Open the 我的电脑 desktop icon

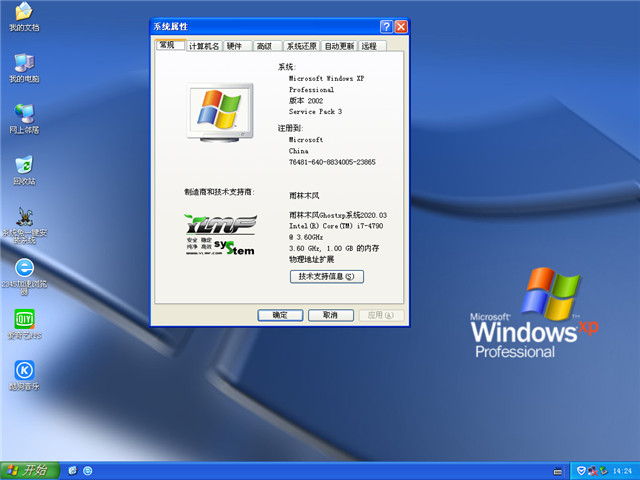(24, 68)
